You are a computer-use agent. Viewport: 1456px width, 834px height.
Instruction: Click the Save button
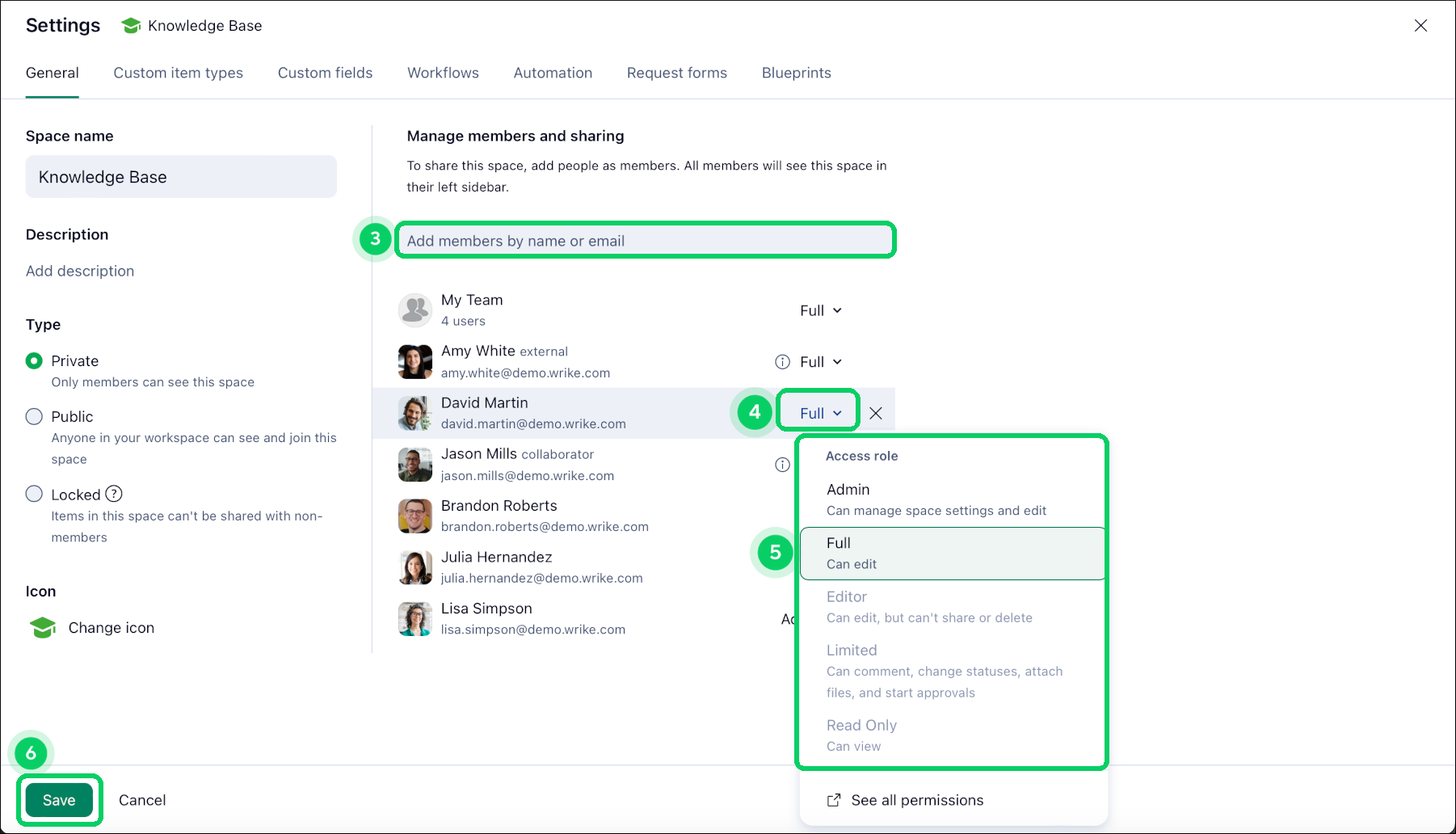coord(58,799)
